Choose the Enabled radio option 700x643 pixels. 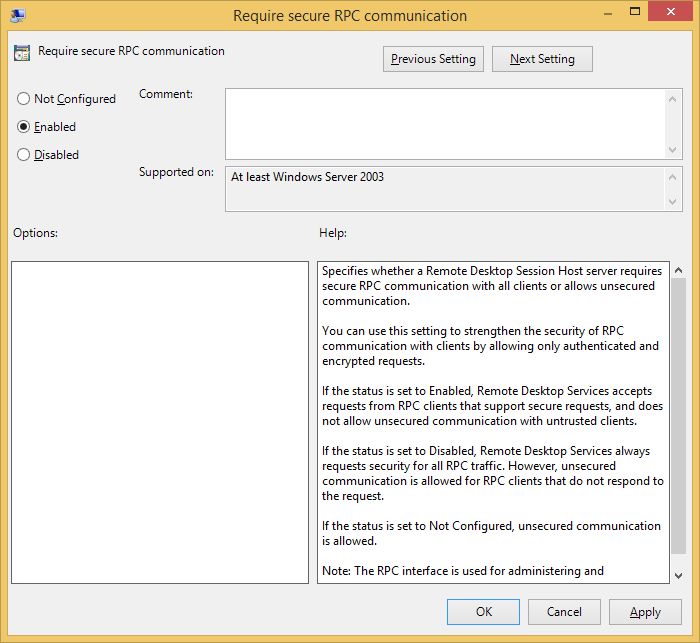24,127
